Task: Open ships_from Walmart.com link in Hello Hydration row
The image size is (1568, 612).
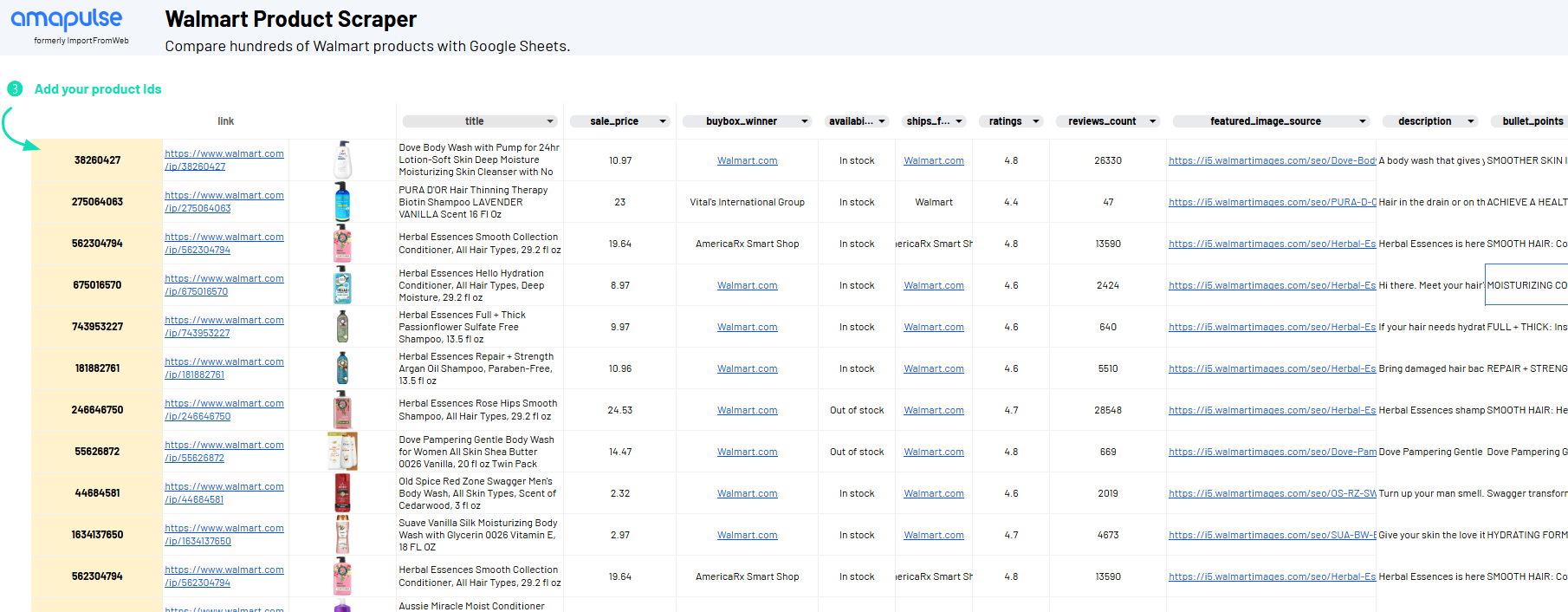Action: coord(934,285)
